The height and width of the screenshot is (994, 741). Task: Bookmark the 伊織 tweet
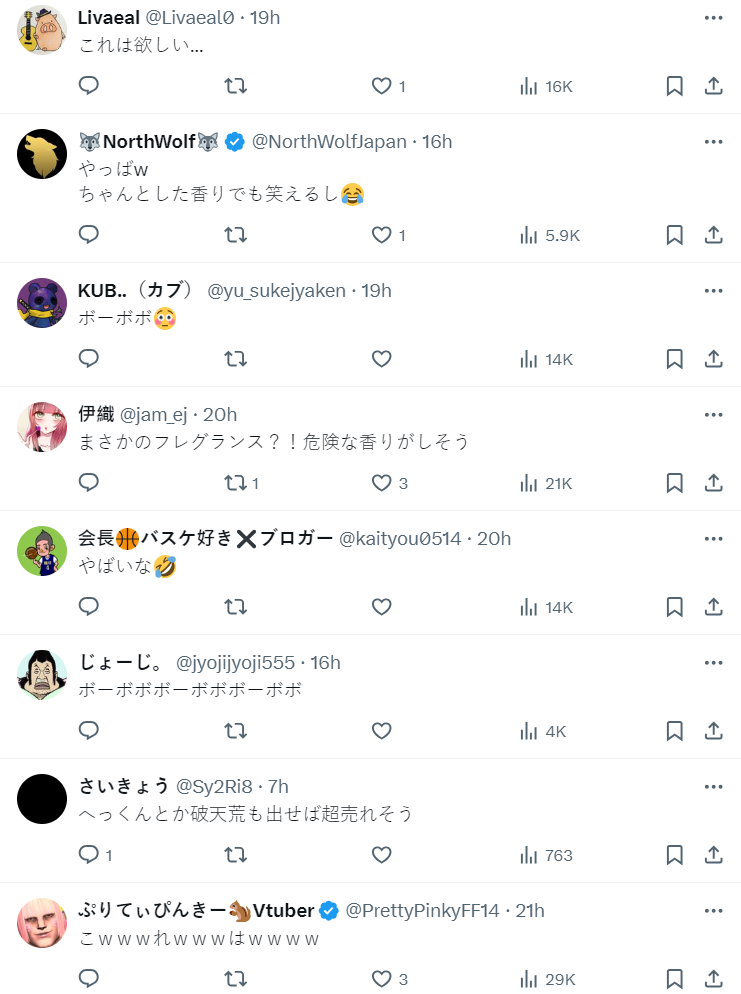point(675,483)
